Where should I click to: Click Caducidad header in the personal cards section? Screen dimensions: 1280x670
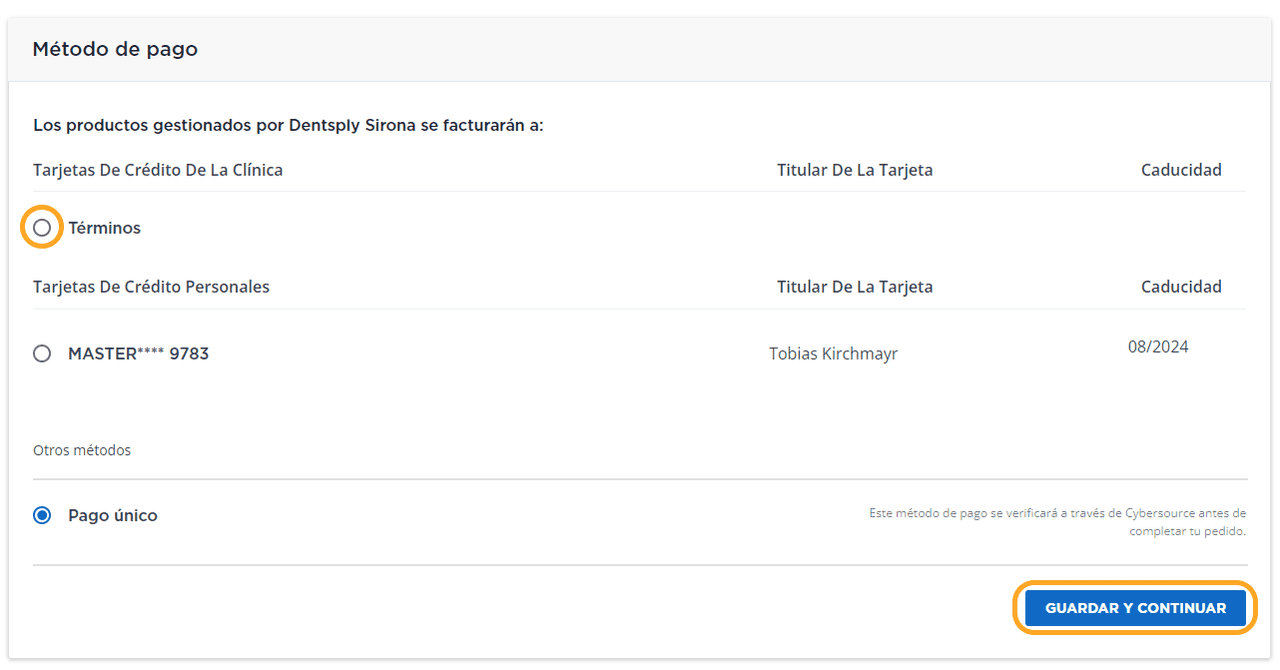[1181, 287]
